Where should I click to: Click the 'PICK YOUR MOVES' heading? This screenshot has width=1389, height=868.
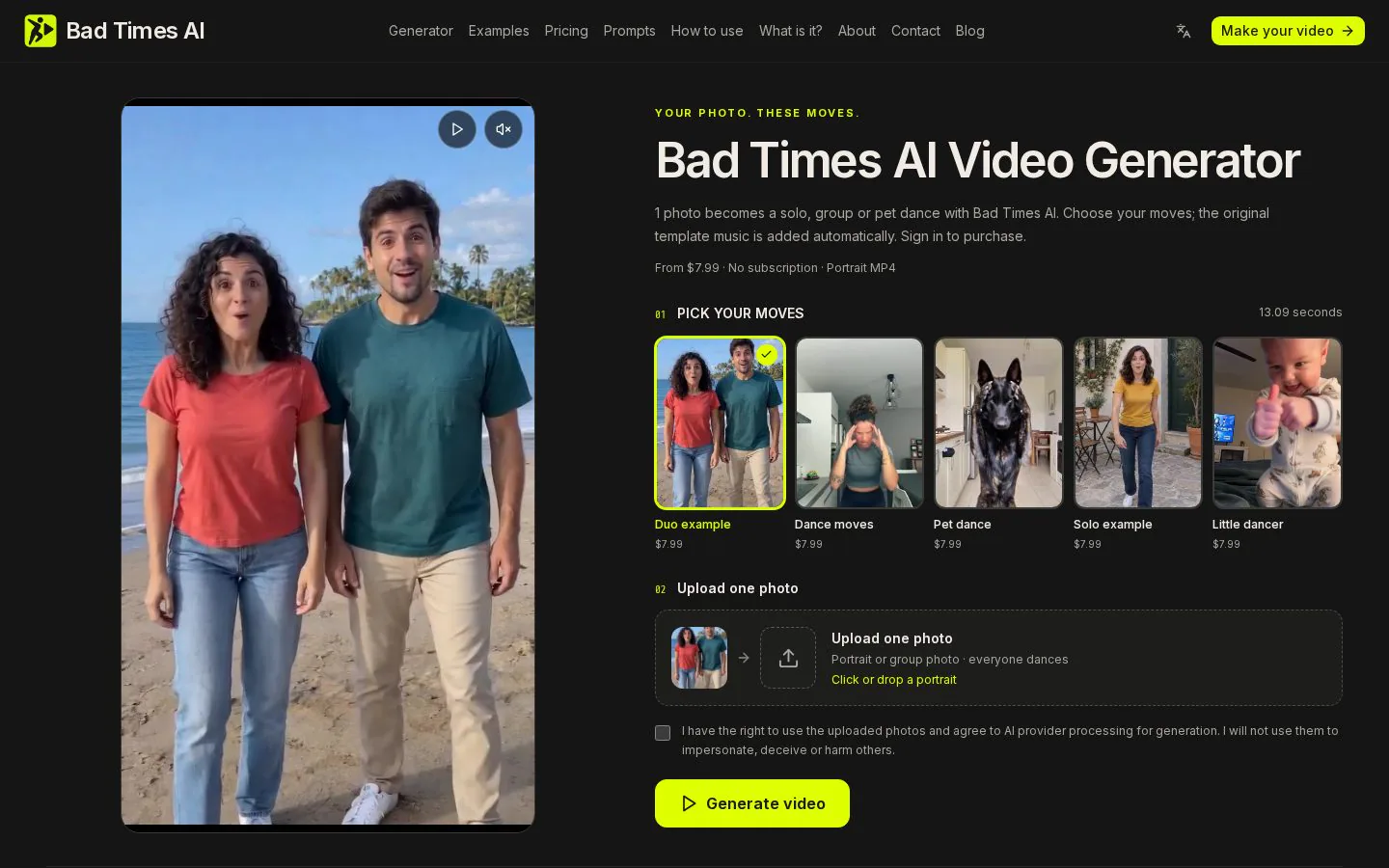[x=740, y=313]
